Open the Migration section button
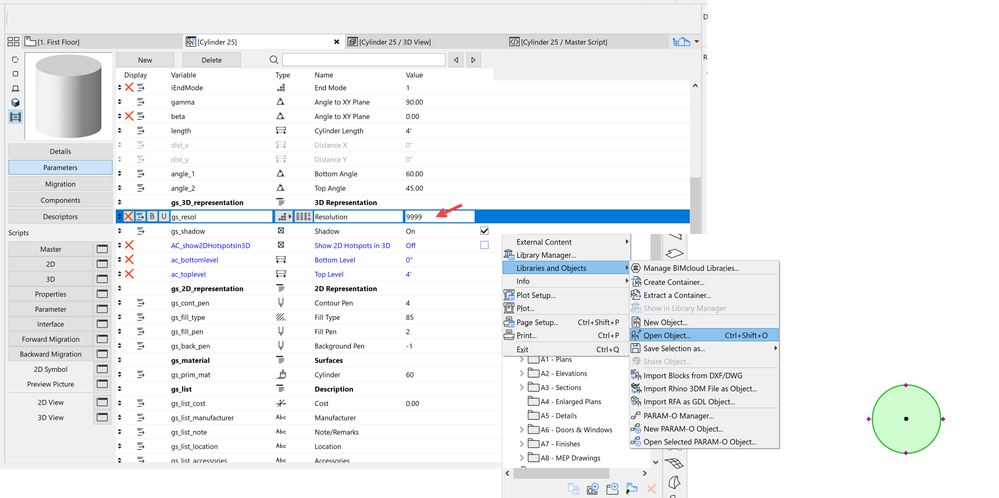 pyautogui.click(x=60, y=184)
